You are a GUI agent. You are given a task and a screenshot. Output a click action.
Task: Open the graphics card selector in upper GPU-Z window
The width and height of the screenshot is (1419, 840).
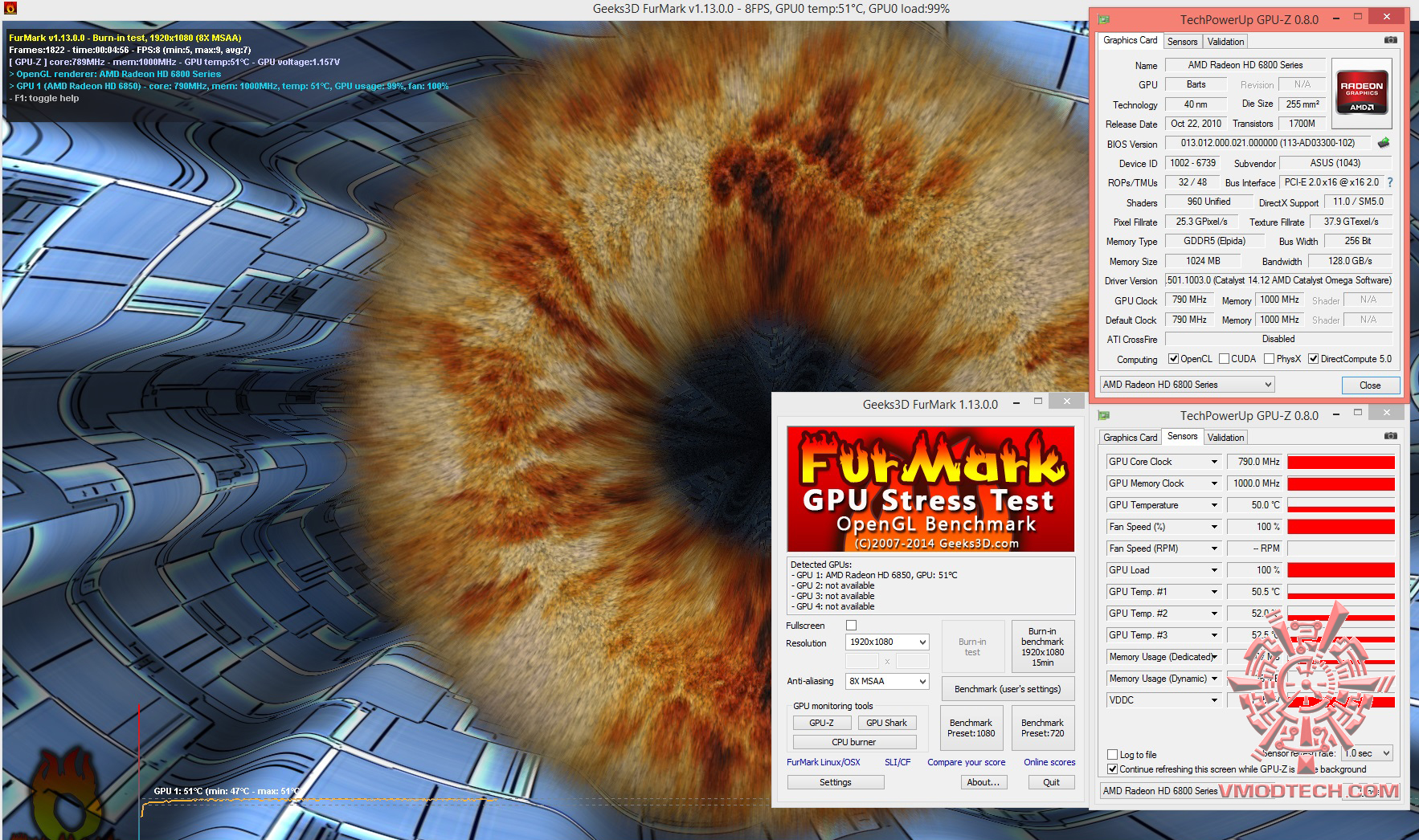pos(1187,385)
